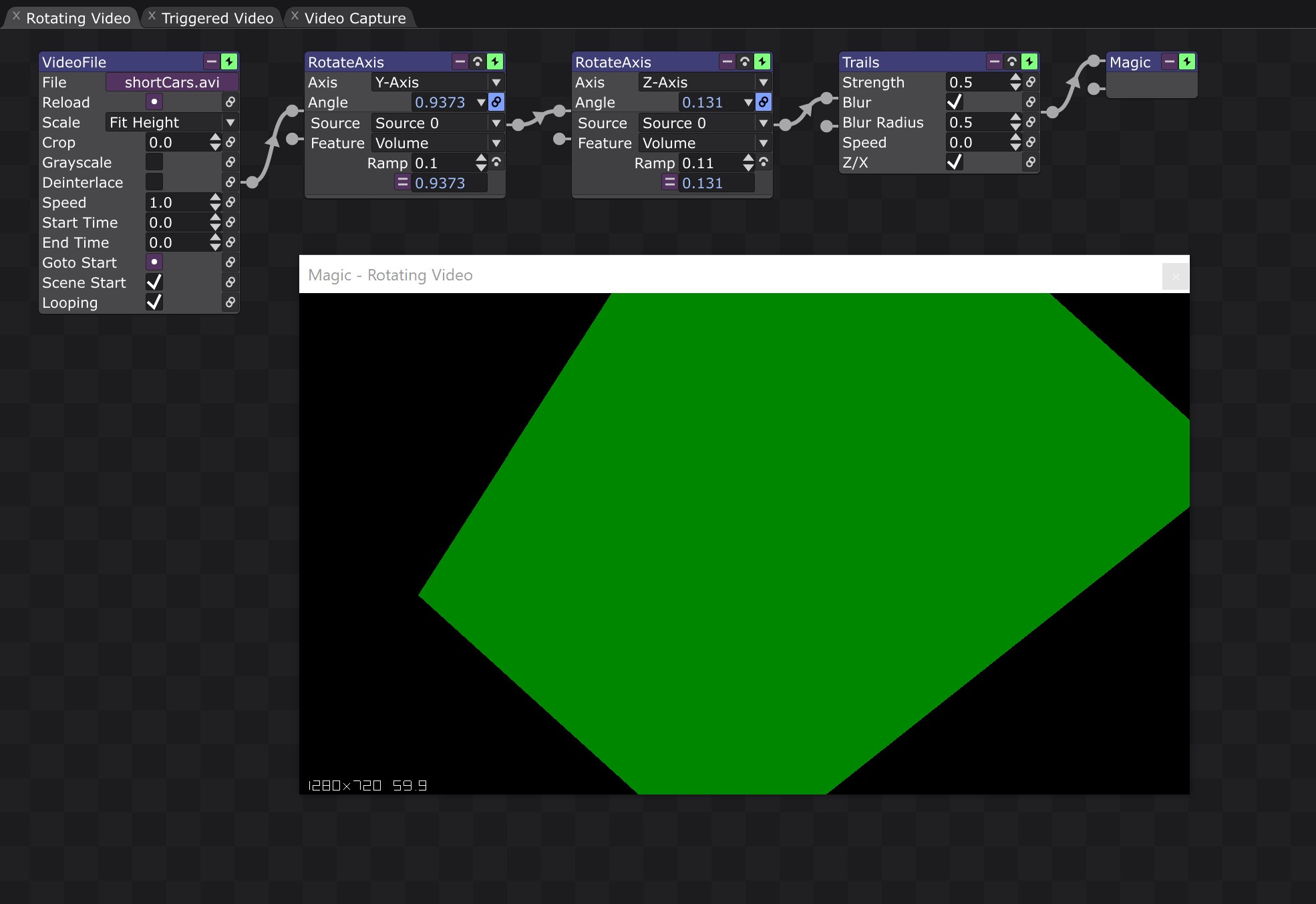
Task: Expand the Angle 0.131 dropdown arrow
Action: 748,103
